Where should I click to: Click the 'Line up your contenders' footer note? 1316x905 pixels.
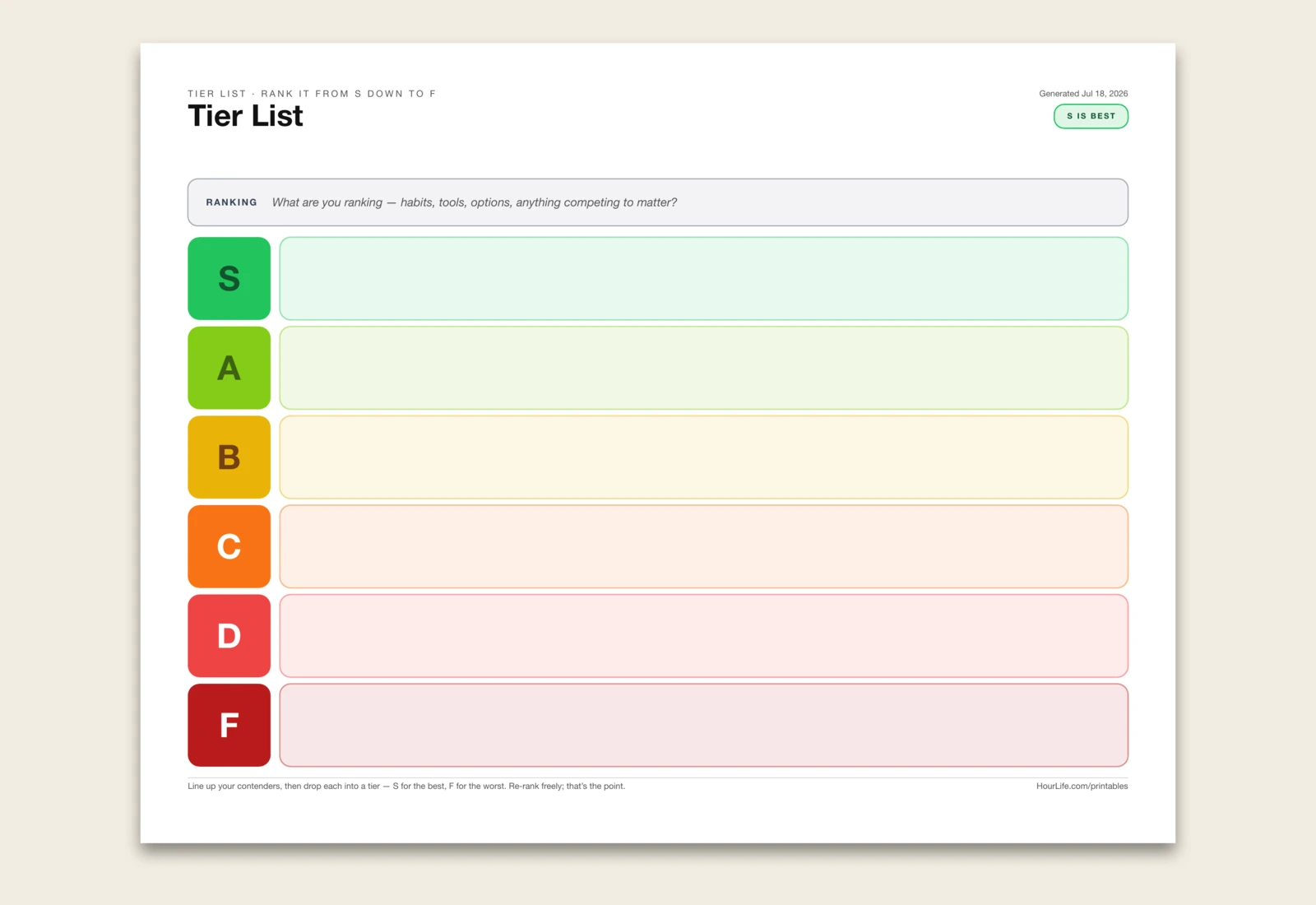pyautogui.click(x=406, y=787)
